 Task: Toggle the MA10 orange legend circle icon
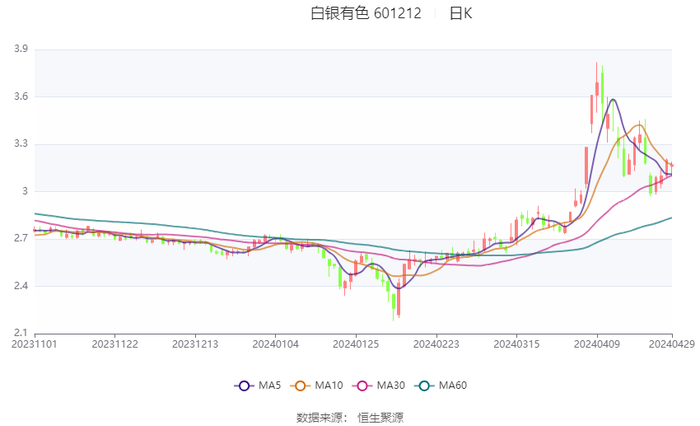tap(300, 386)
